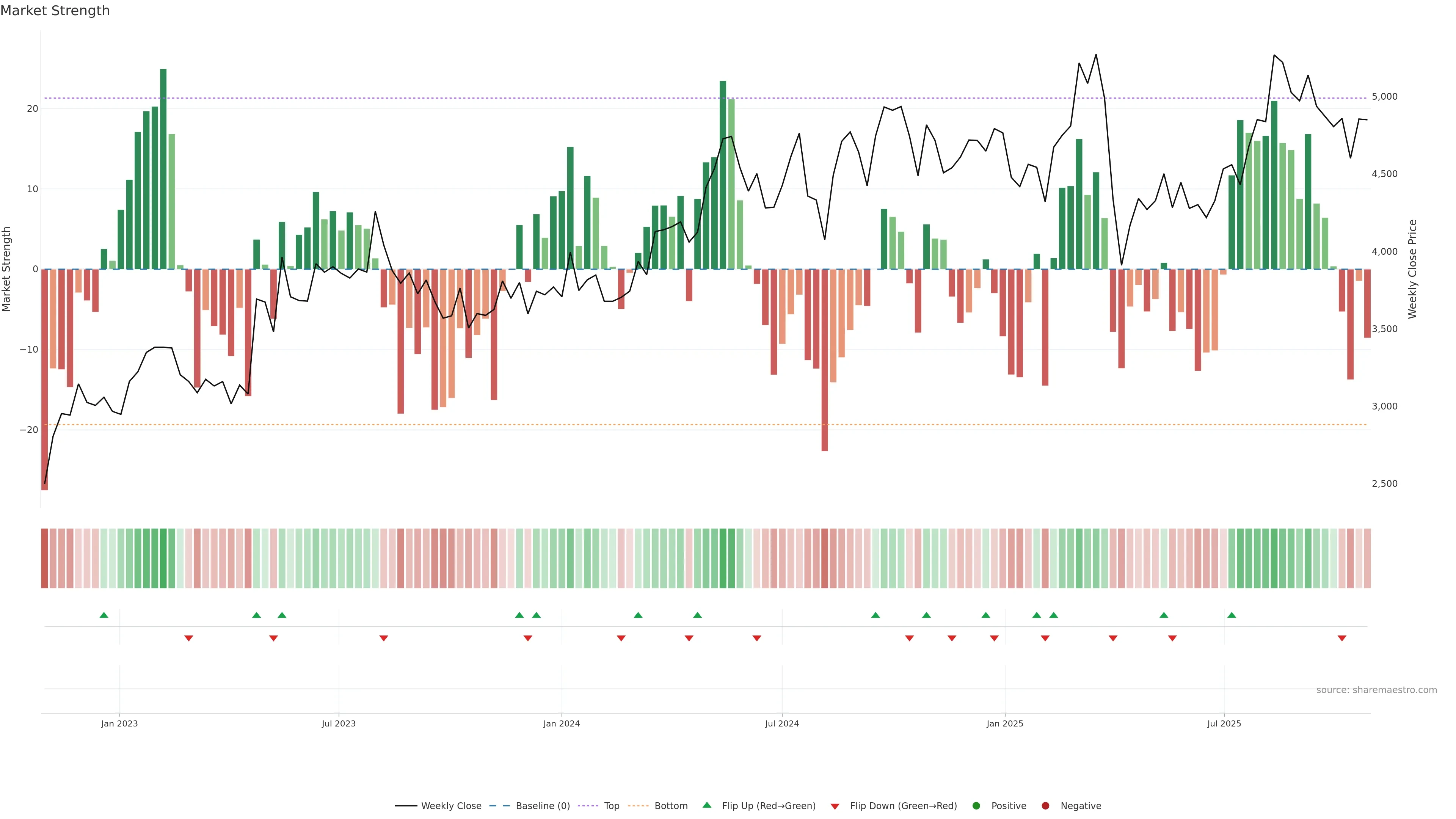Click the rightmost green flip-up triangle marker

click(x=1232, y=615)
